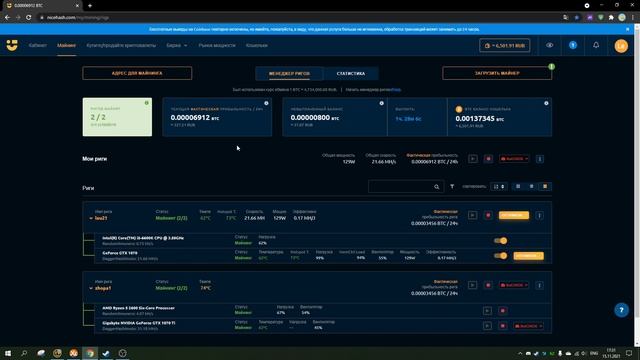Open the Кошельки menu item
Viewport: 640px width, 360px height.
257,45
